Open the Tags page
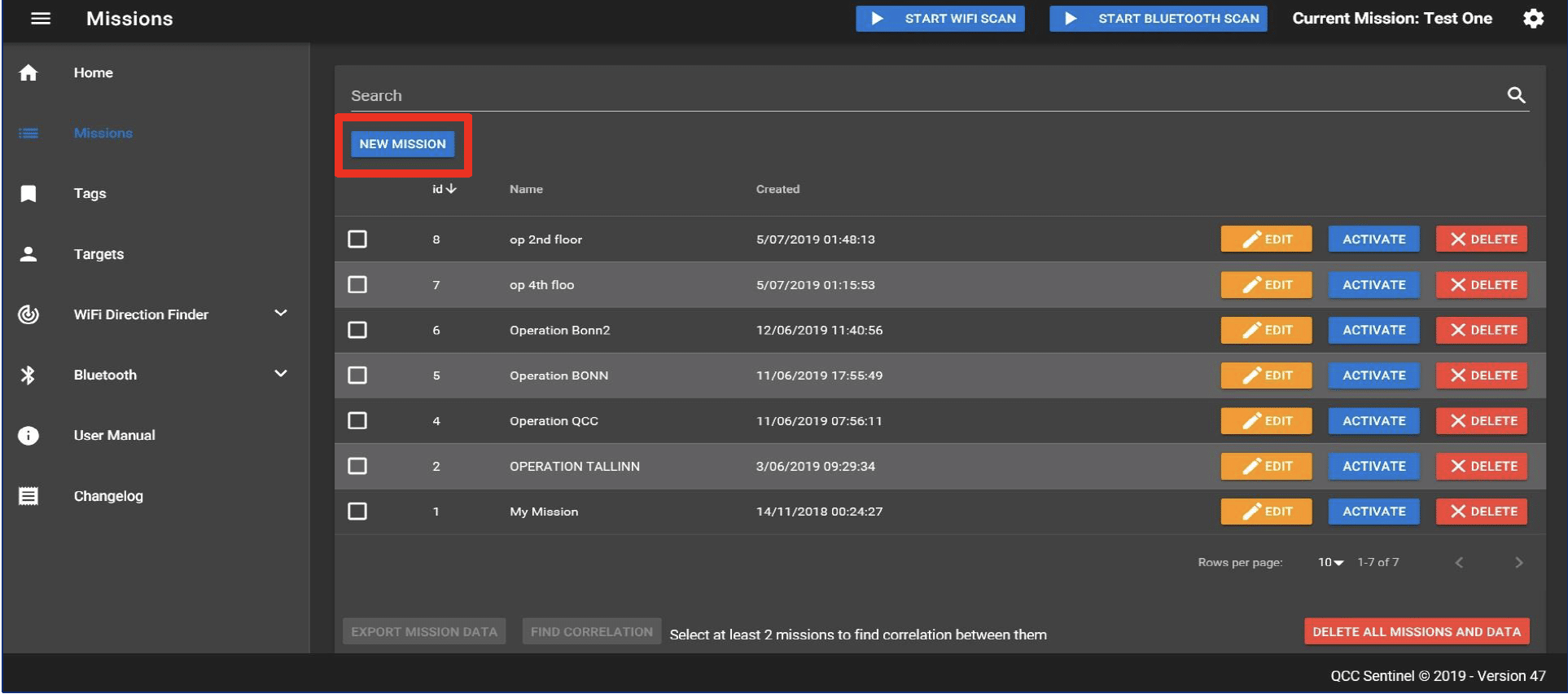The height and width of the screenshot is (694, 1568). (x=90, y=193)
